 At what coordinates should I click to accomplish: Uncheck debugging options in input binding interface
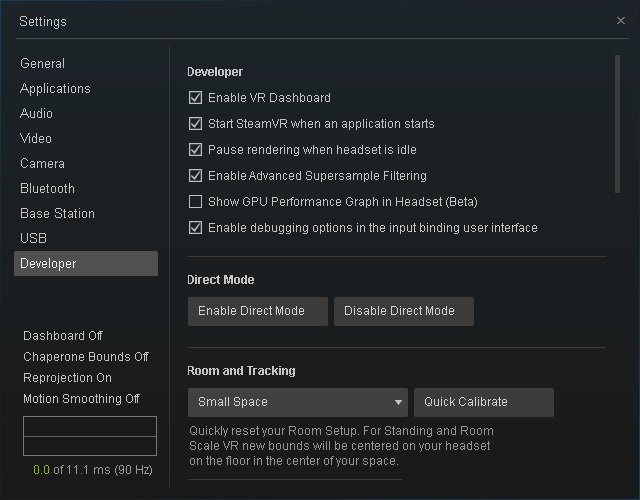click(195, 228)
